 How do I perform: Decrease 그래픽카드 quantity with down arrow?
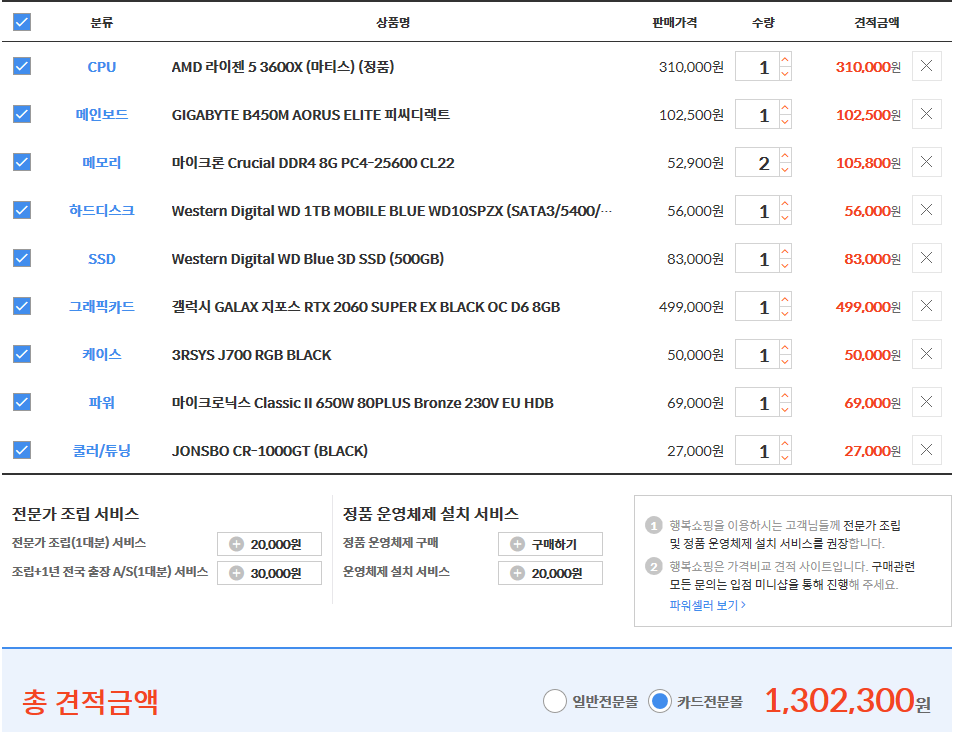[785, 314]
